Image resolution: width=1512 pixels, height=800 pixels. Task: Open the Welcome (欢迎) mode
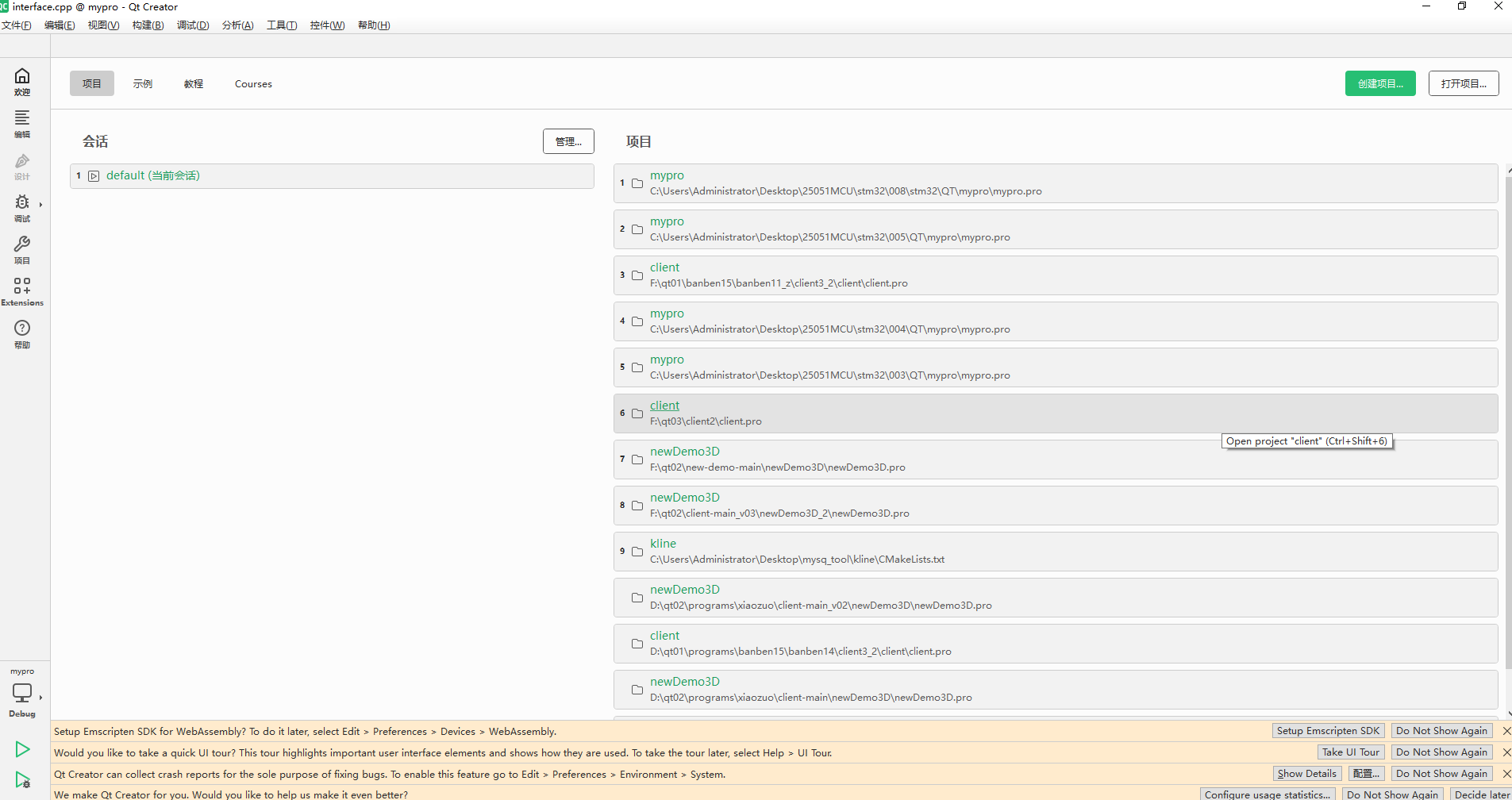22,82
